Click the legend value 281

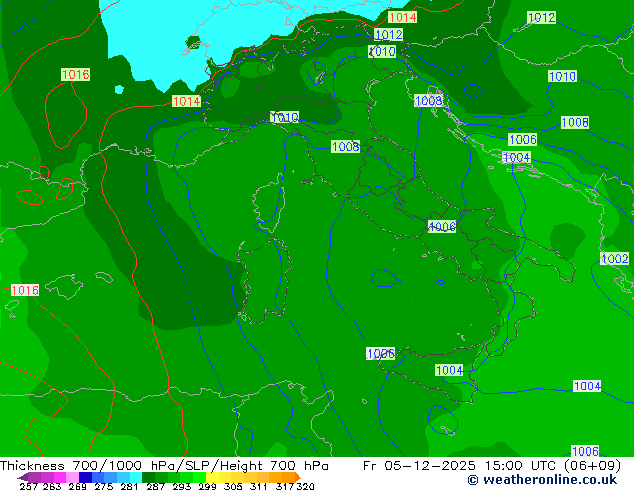(129, 486)
